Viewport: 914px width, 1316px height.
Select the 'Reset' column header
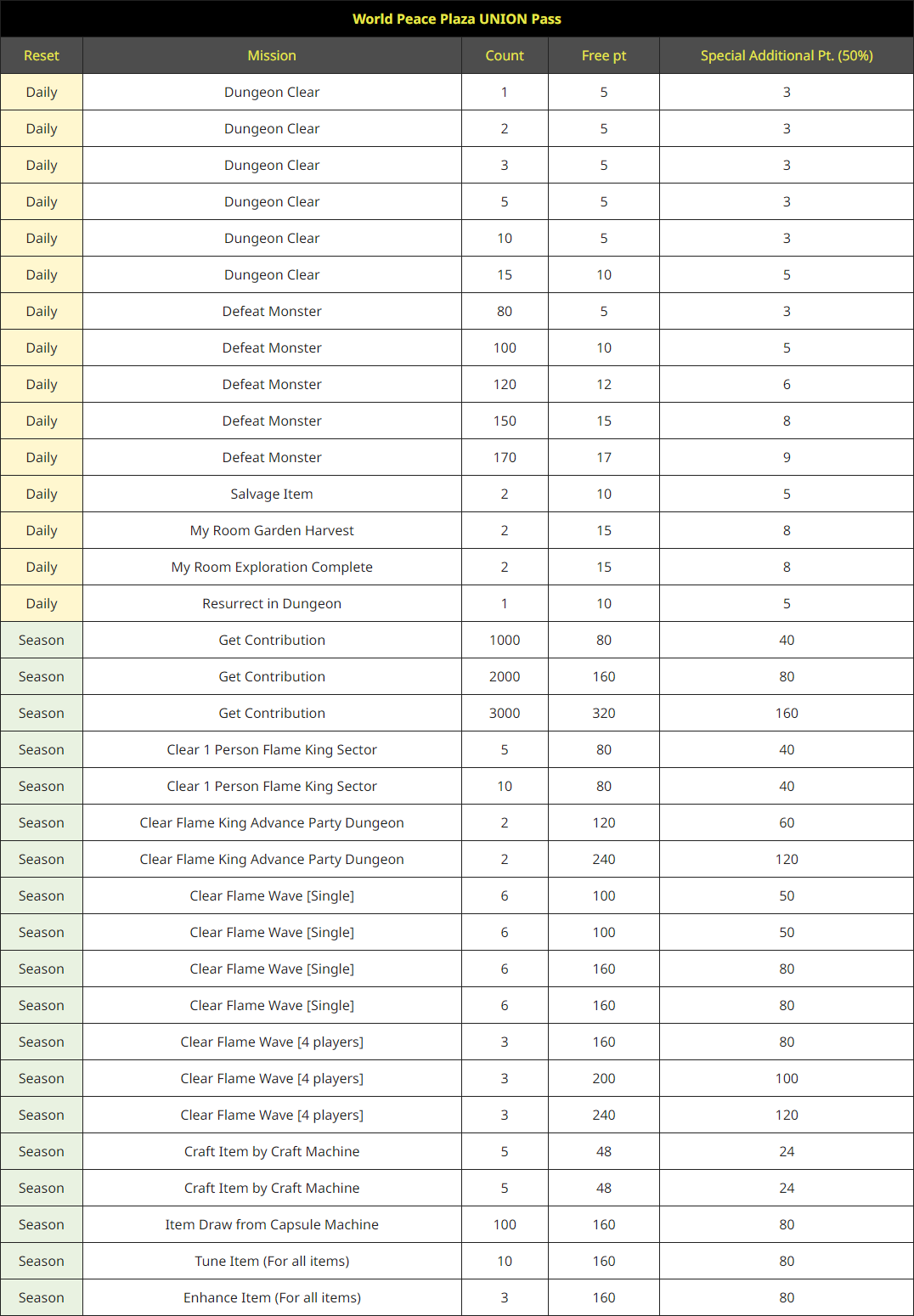pos(42,55)
